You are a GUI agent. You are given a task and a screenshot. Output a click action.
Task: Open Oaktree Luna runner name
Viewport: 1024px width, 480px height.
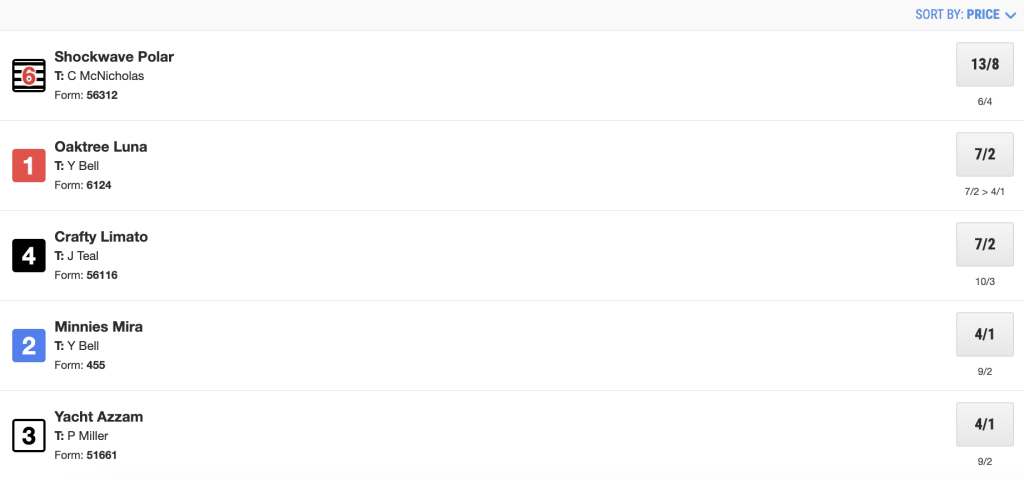101,147
